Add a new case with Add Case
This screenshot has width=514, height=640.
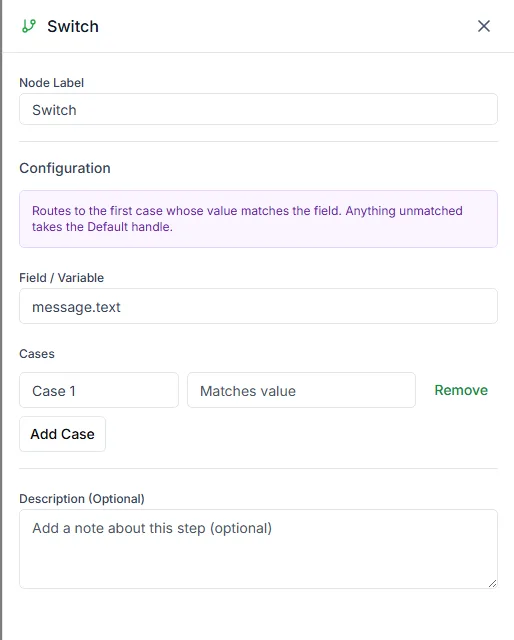click(x=62, y=434)
